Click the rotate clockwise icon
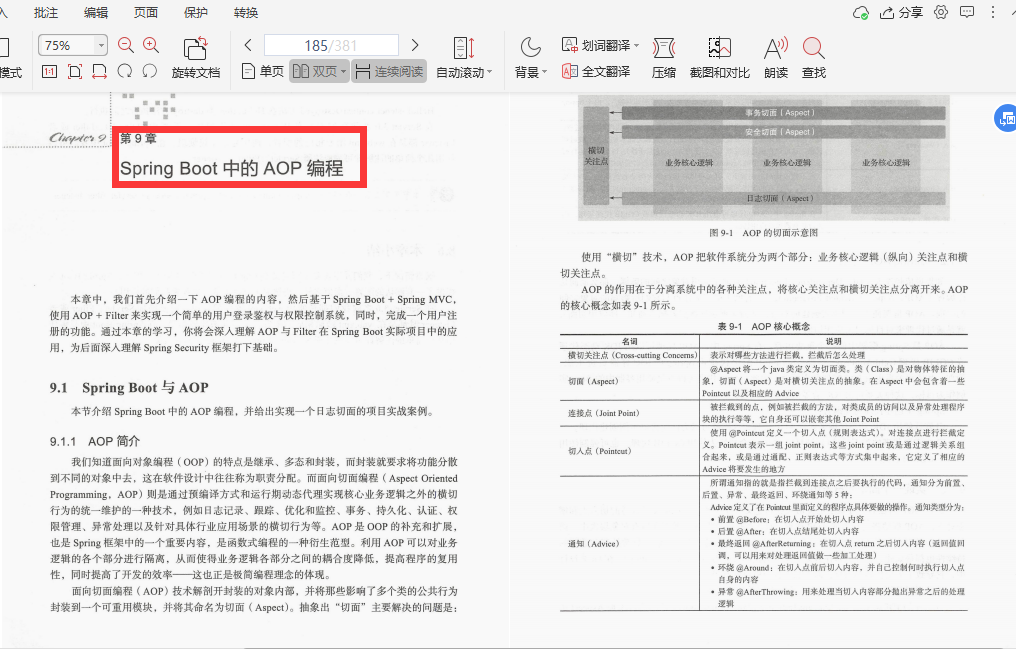Image resolution: width=1016 pixels, height=649 pixels. coord(124,71)
